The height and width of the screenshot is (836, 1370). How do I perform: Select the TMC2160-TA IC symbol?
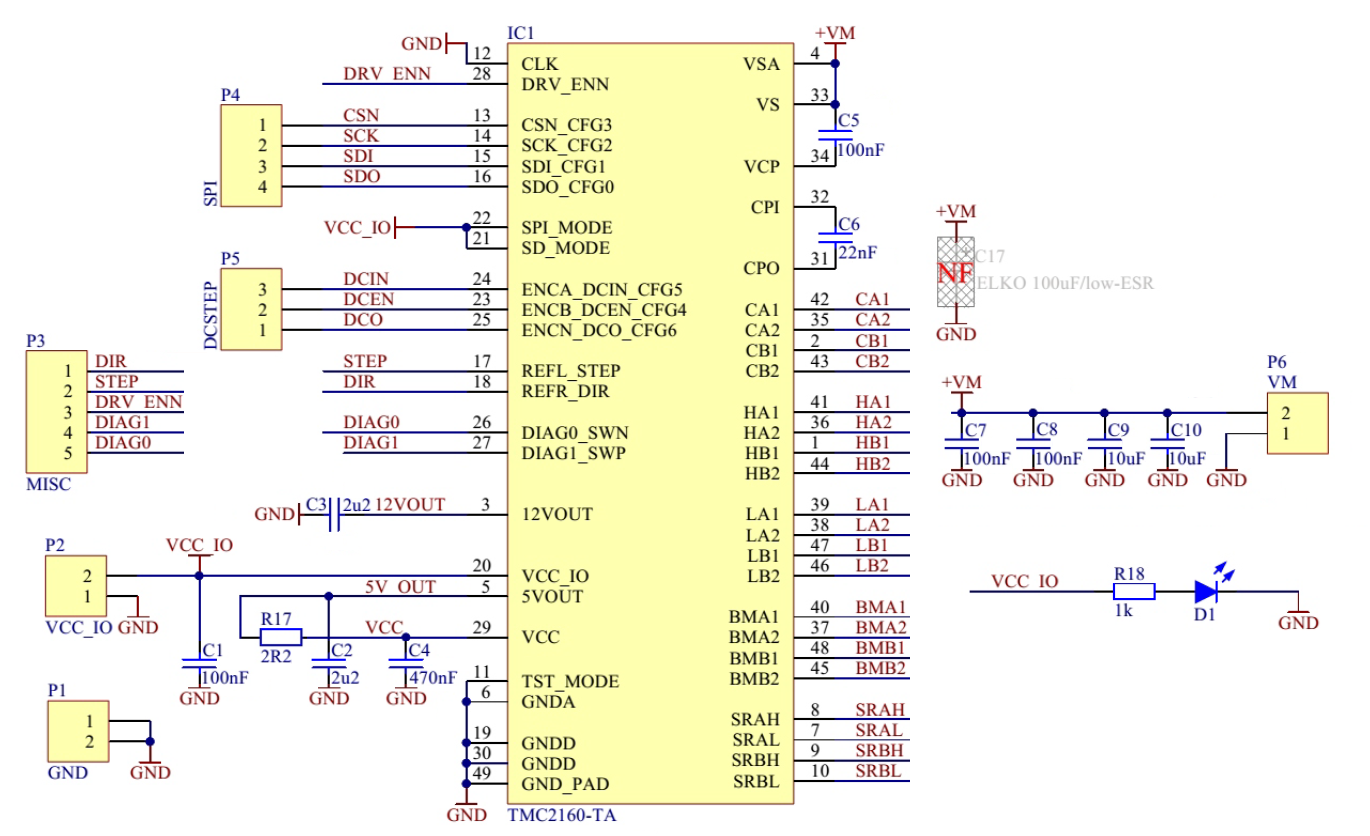[x=650, y=420]
